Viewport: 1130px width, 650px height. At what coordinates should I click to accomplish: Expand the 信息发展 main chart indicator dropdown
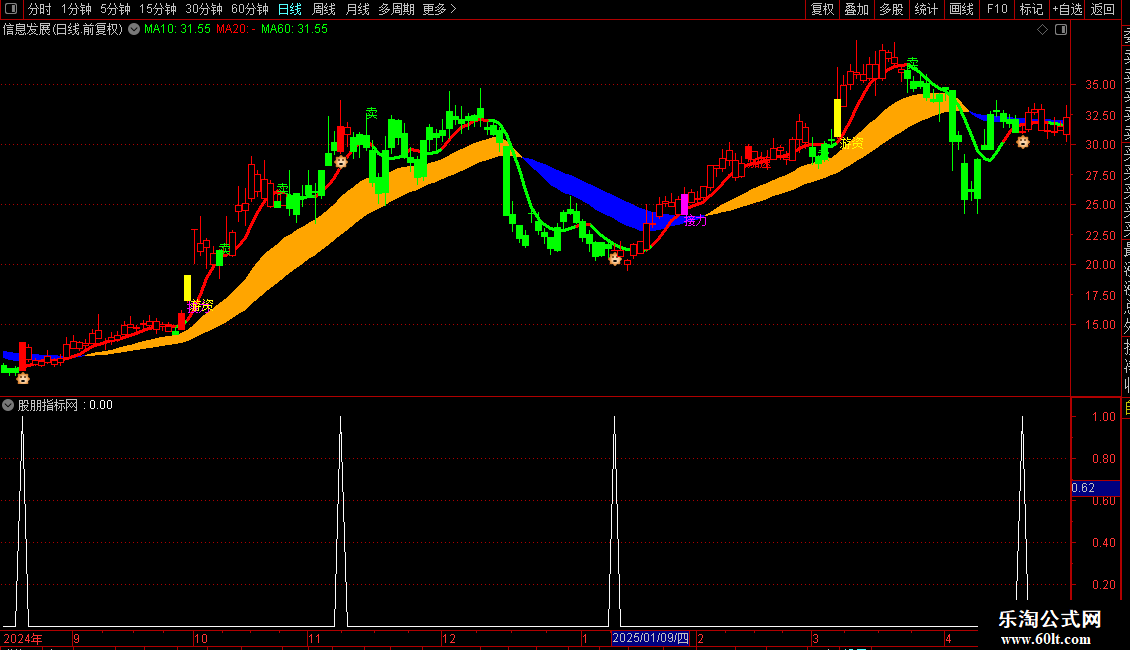(134, 30)
